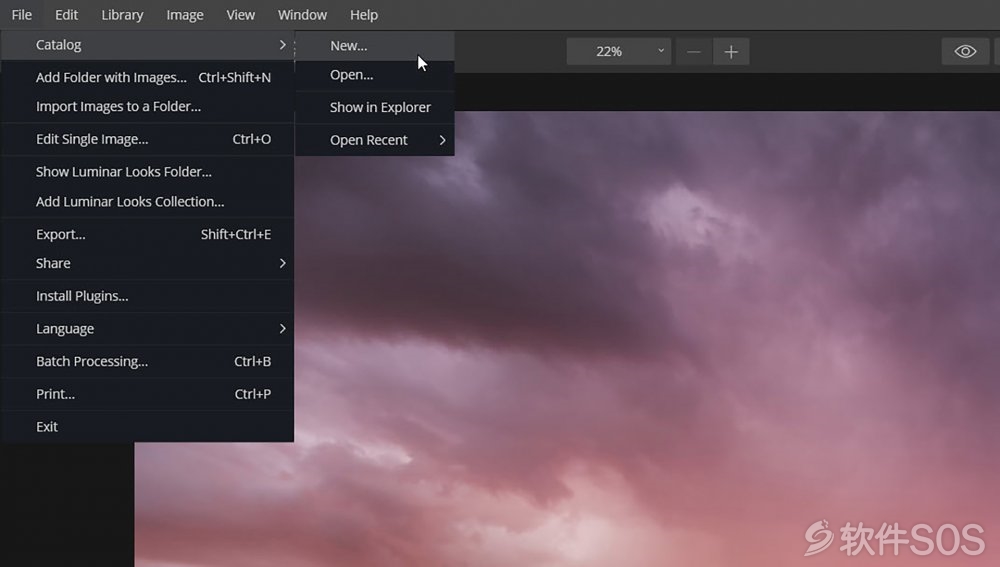Select Show in Explorer

(375, 107)
